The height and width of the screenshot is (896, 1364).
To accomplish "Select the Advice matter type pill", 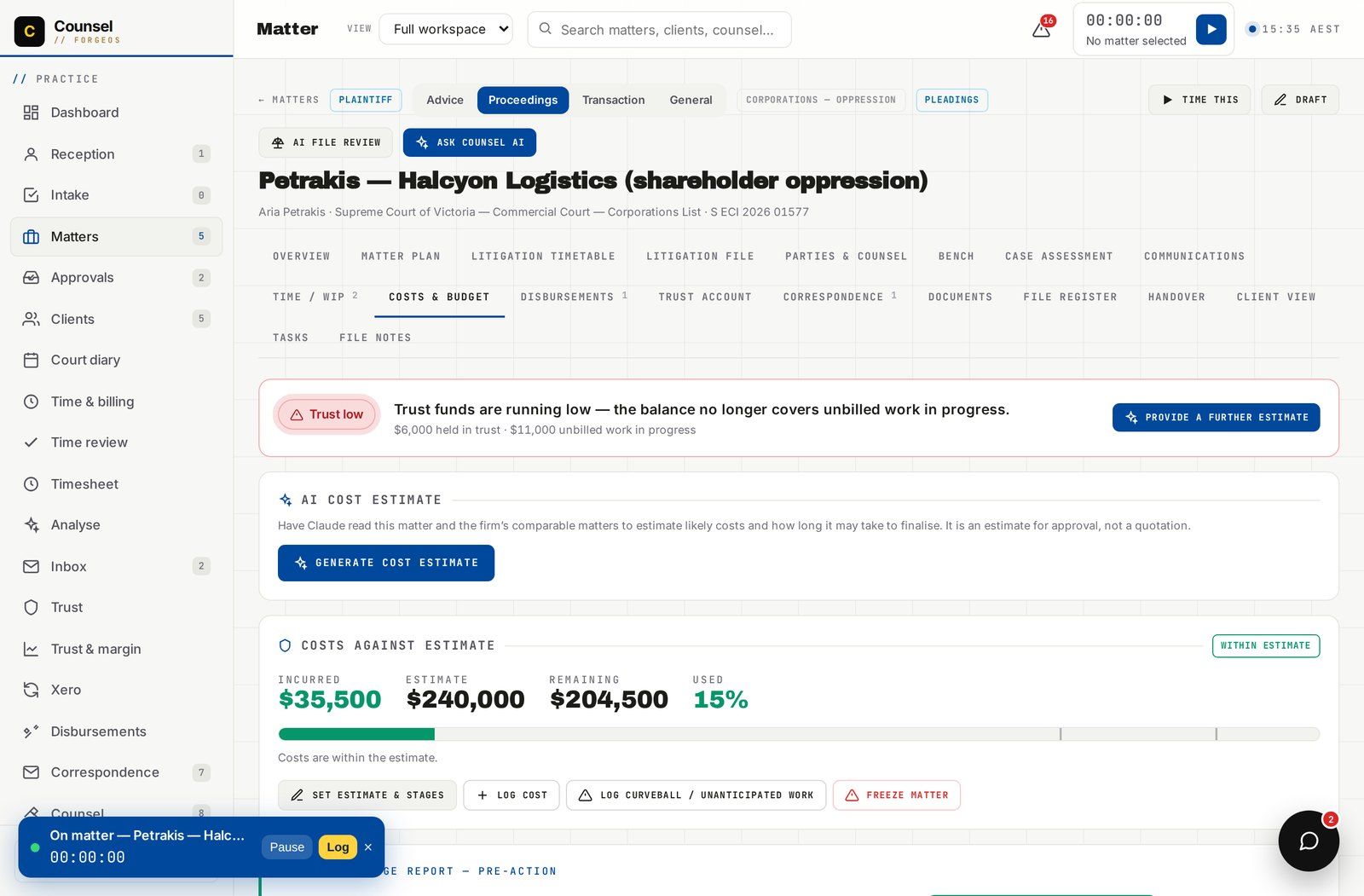I will coord(445,100).
